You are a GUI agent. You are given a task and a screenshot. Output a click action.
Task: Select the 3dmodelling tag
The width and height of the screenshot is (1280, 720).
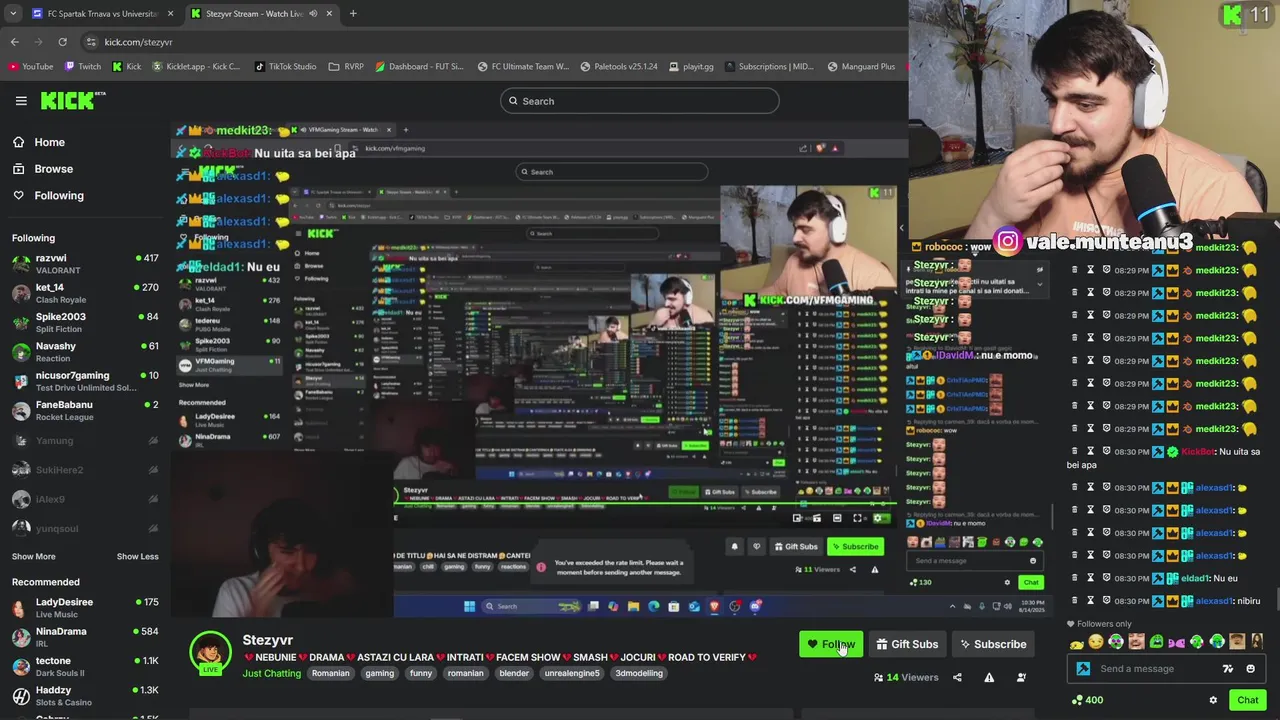639,674
